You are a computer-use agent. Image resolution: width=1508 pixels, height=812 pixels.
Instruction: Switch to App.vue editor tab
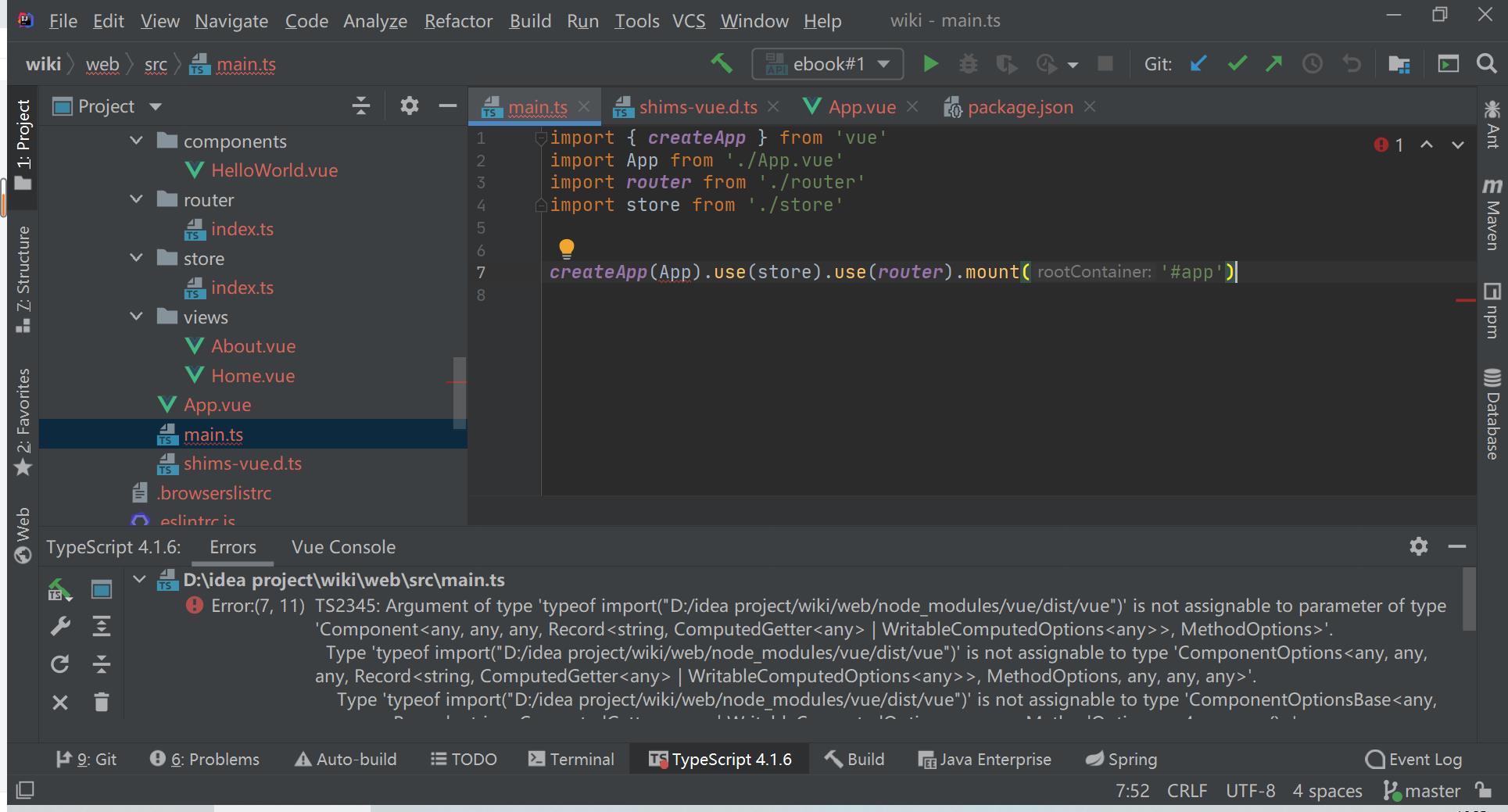coord(861,107)
